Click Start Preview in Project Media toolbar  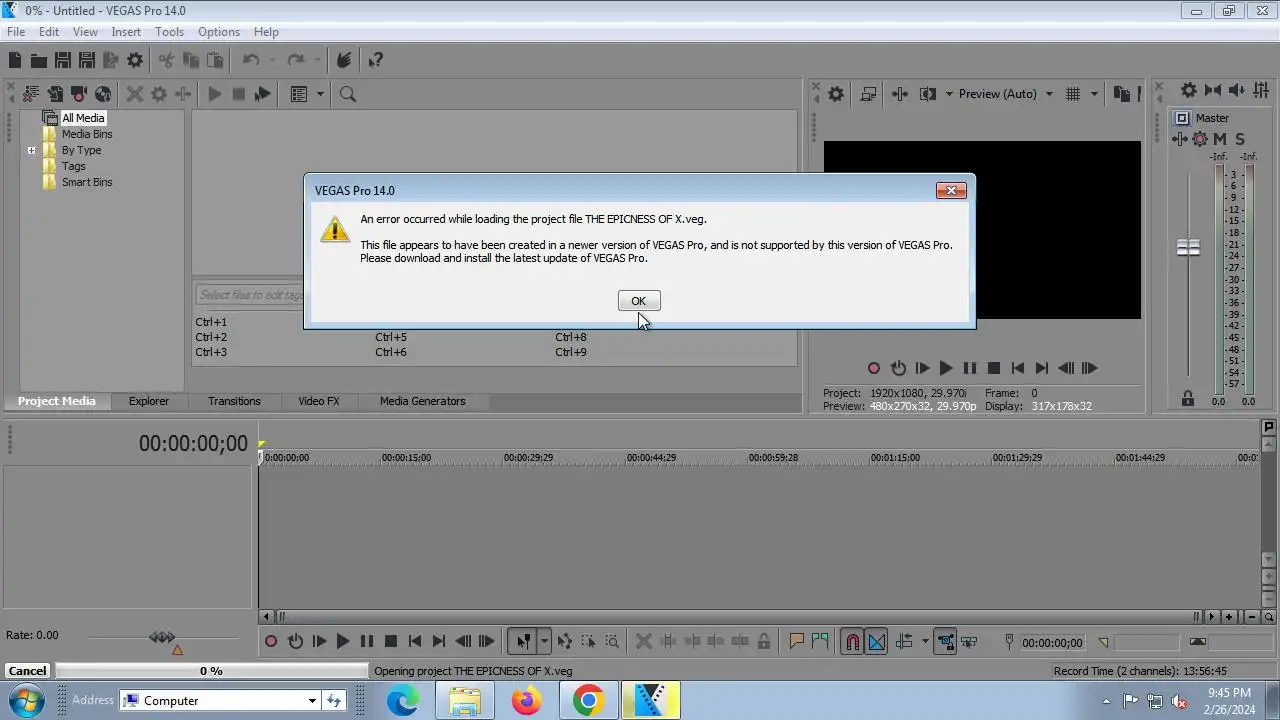tap(214, 94)
